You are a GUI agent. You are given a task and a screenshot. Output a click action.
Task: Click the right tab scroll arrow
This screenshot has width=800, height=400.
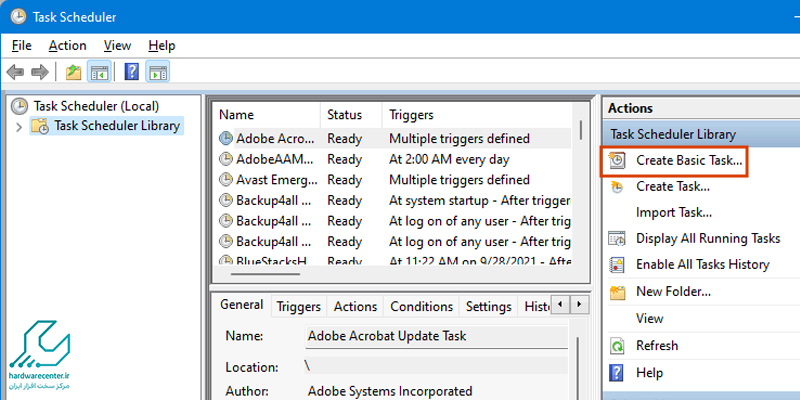pyautogui.click(x=579, y=305)
